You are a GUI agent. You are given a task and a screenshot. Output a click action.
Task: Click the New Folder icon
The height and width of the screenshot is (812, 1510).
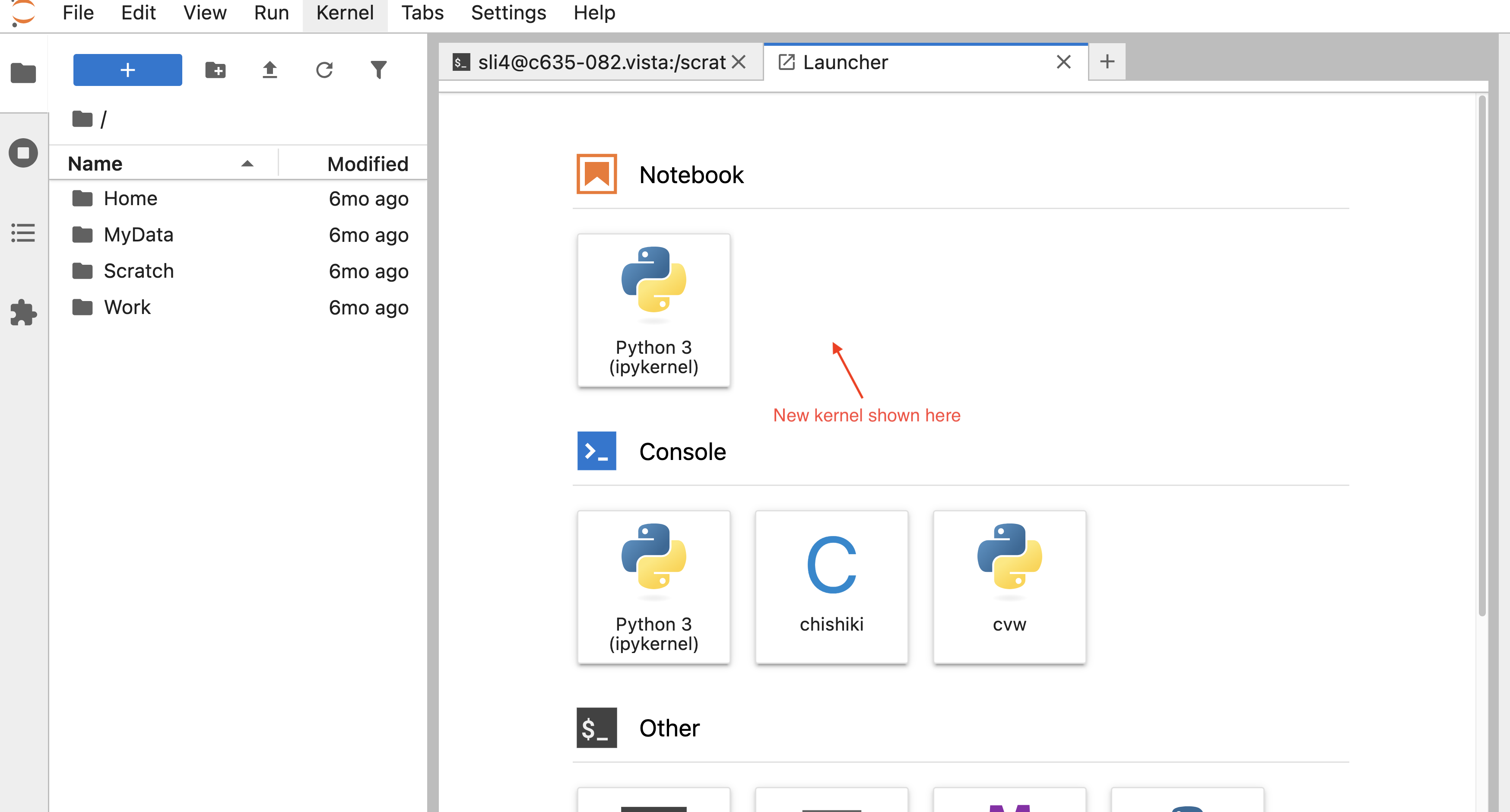pyautogui.click(x=215, y=70)
